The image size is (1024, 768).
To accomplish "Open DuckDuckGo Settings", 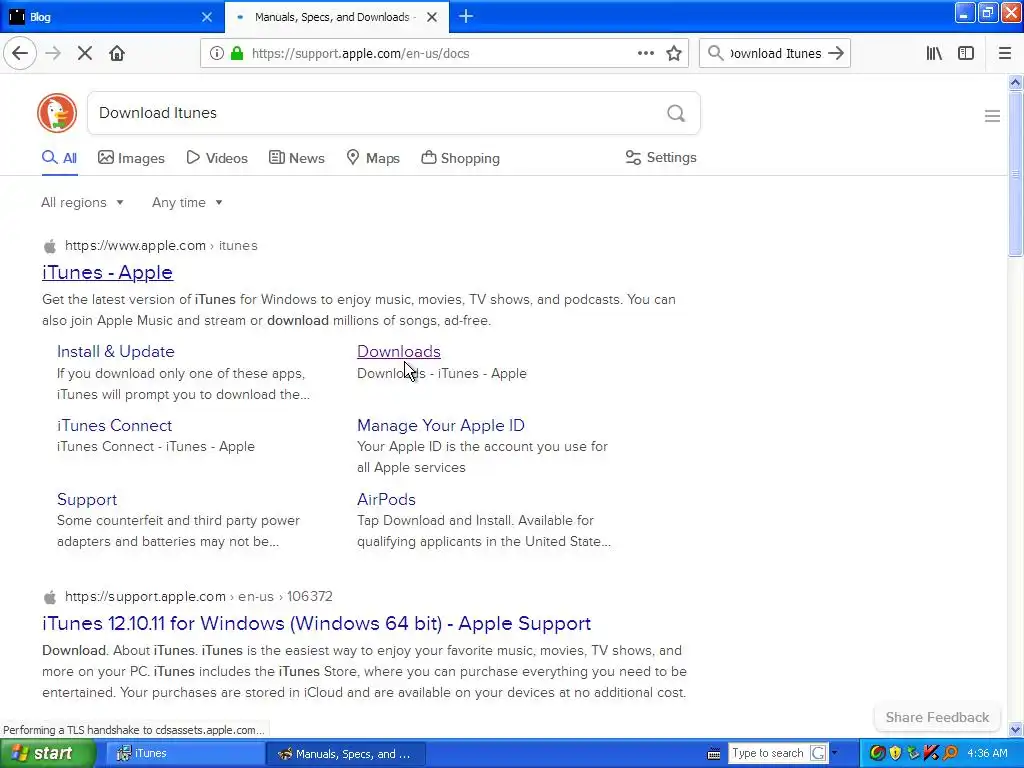I will pos(661,157).
